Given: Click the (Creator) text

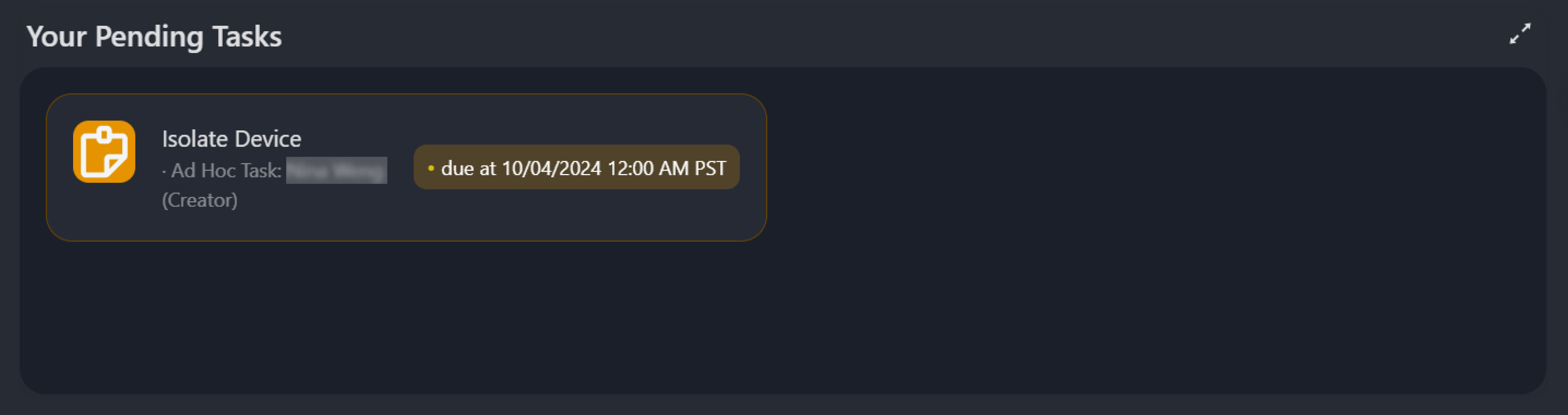Looking at the screenshot, I should click(x=200, y=200).
